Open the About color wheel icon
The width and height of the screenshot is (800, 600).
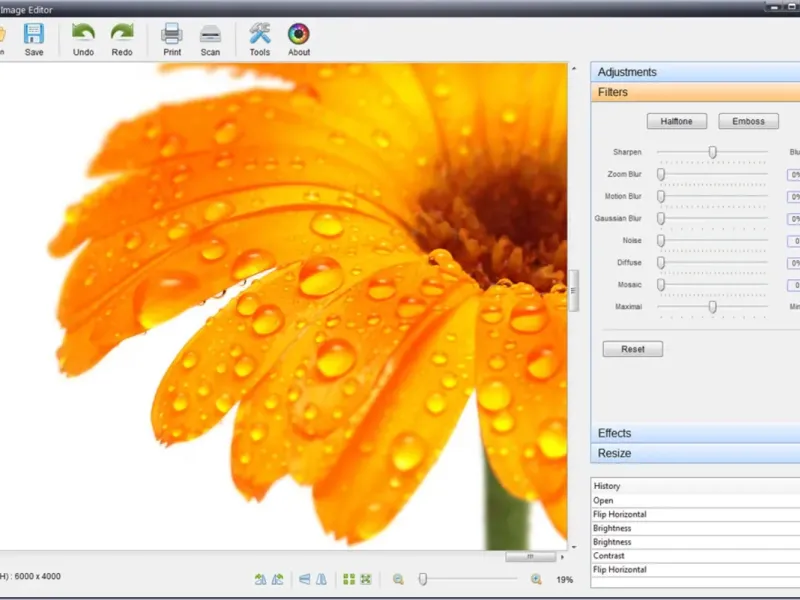(x=299, y=35)
